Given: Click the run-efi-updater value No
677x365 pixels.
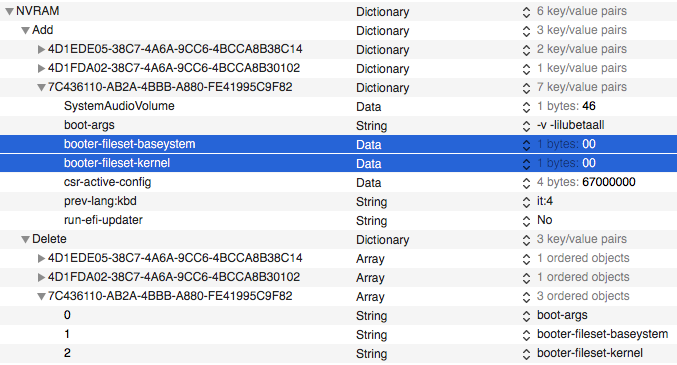Looking at the screenshot, I should (544, 220).
